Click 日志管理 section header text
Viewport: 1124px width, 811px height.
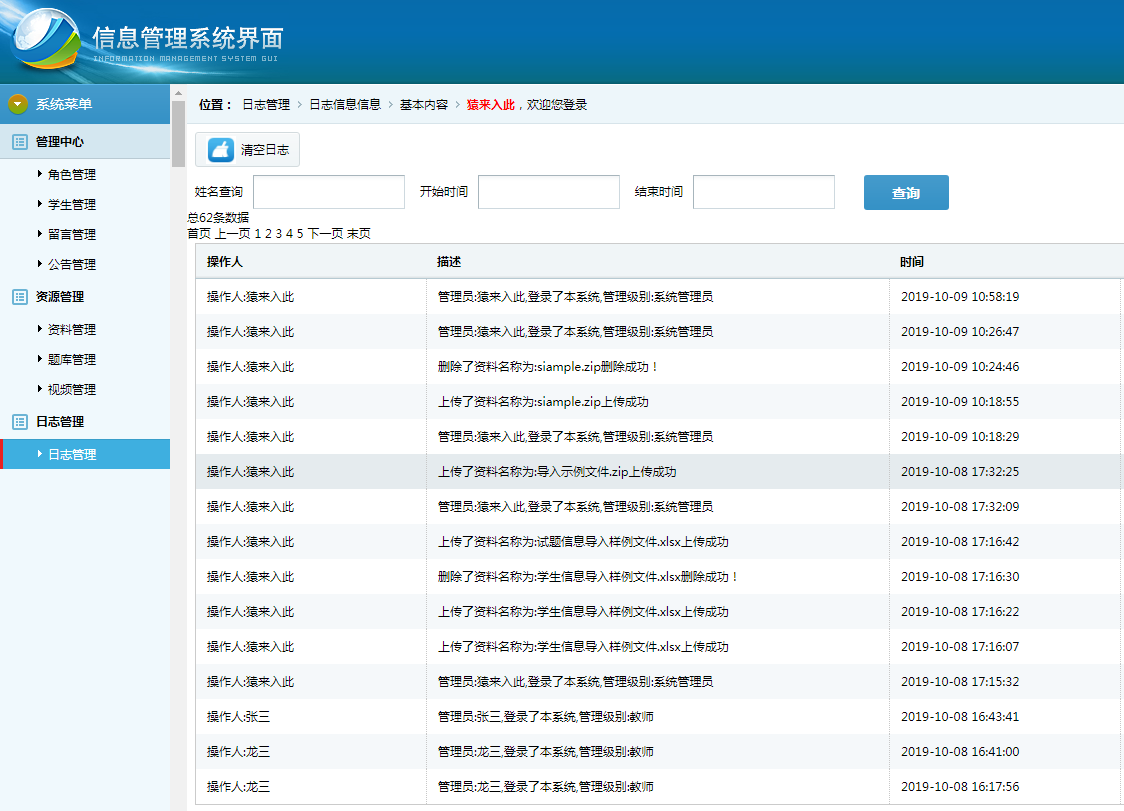[x=60, y=422]
